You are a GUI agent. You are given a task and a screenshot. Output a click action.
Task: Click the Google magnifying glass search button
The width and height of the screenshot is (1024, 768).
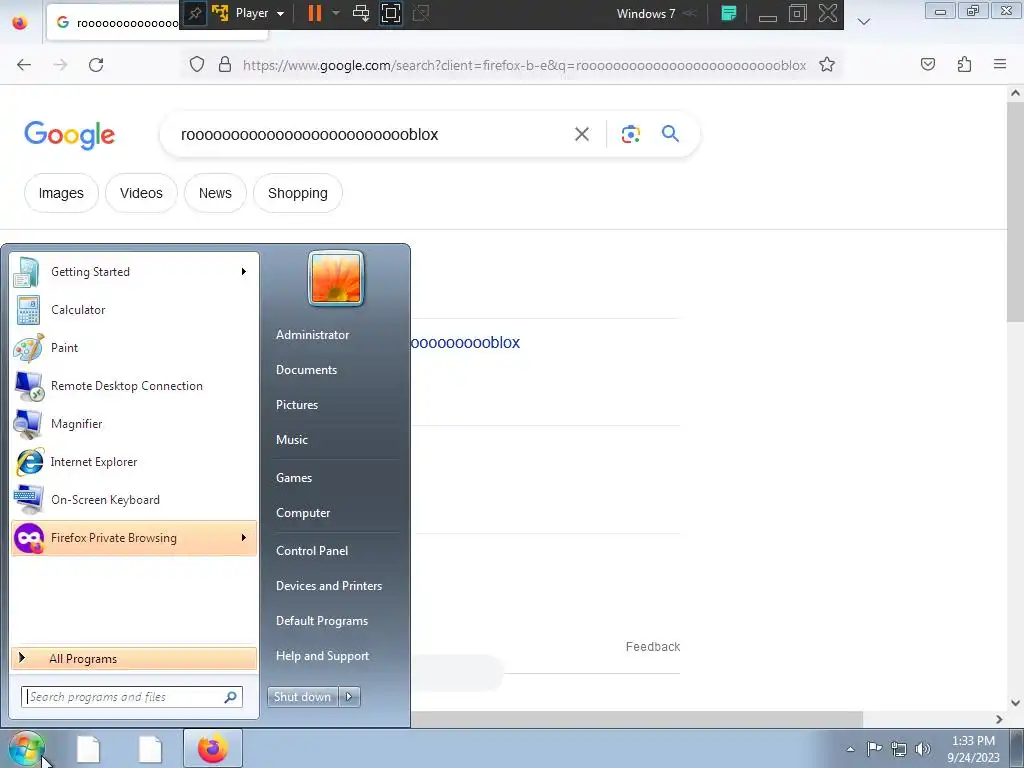click(670, 134)
